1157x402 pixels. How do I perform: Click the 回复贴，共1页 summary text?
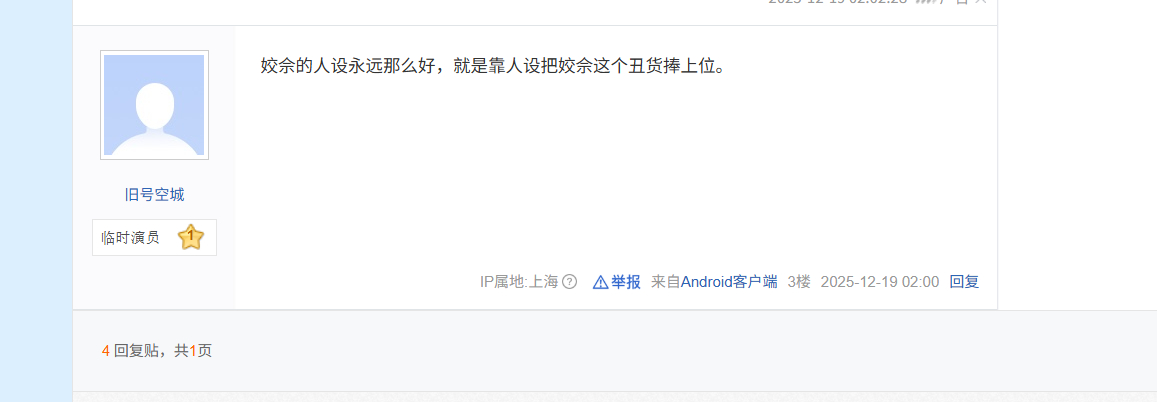click(x=163, y=351)
